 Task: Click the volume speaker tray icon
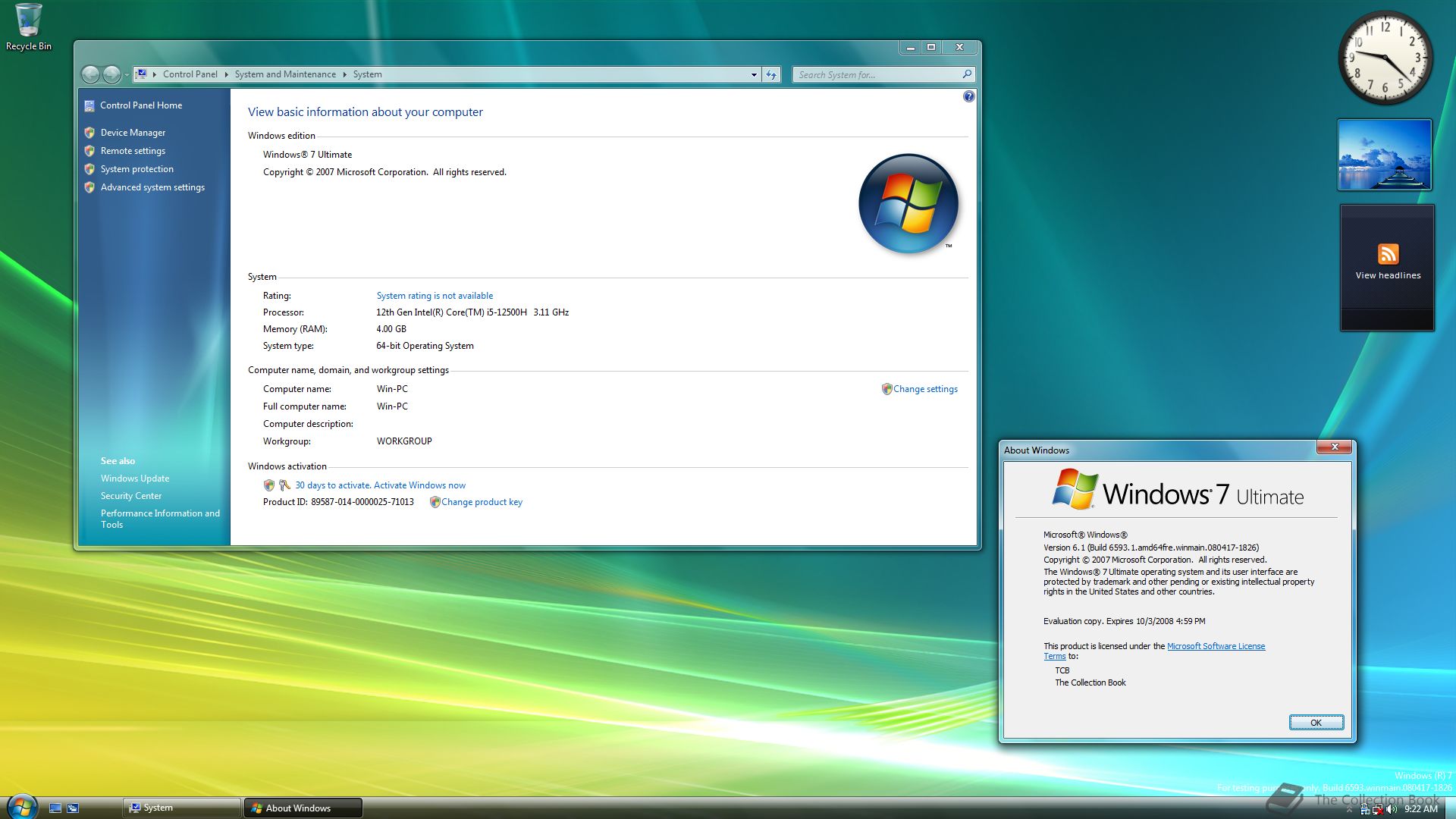[1391, 809]
